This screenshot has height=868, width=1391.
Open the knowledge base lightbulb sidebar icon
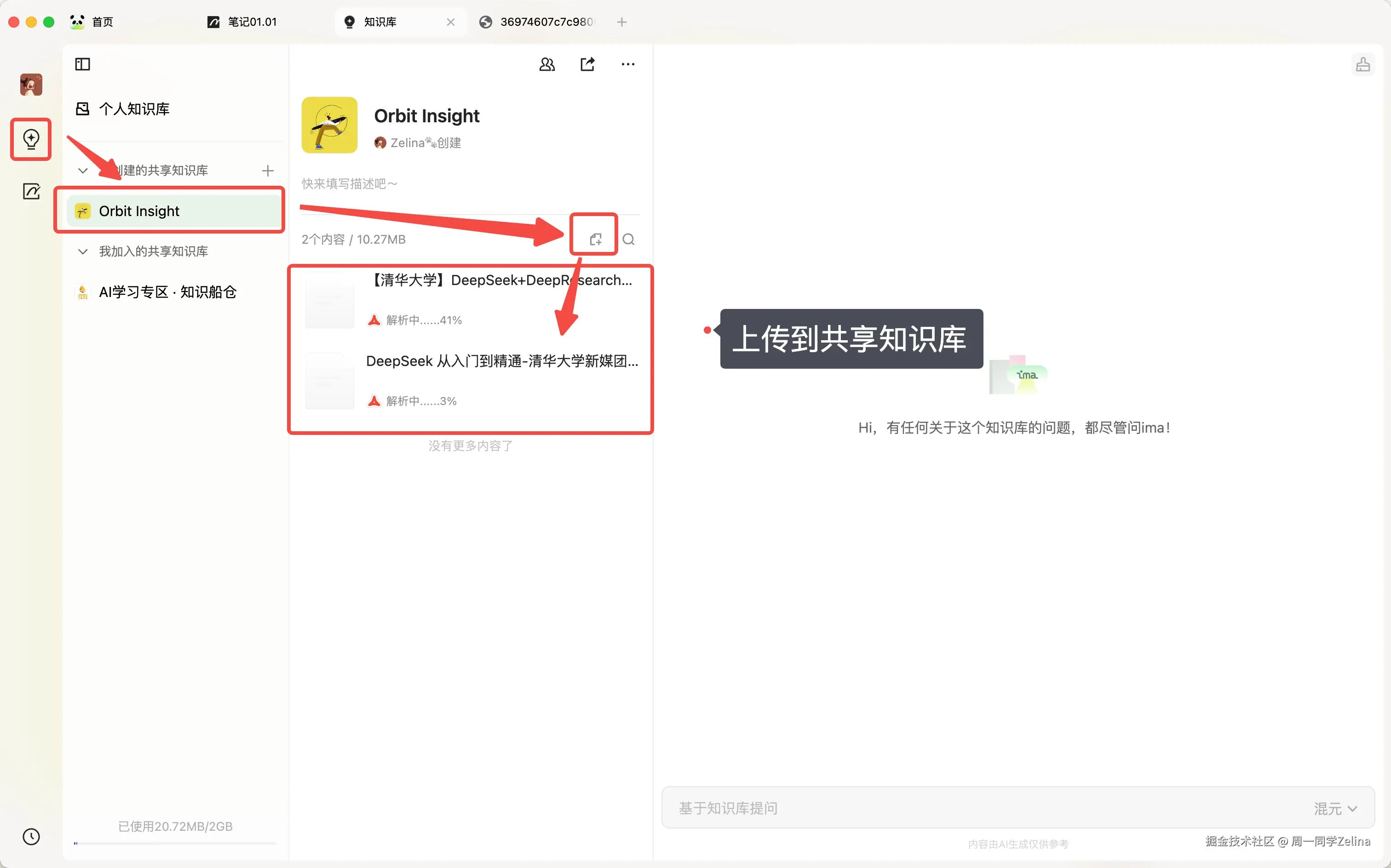[x=30, y=139]
